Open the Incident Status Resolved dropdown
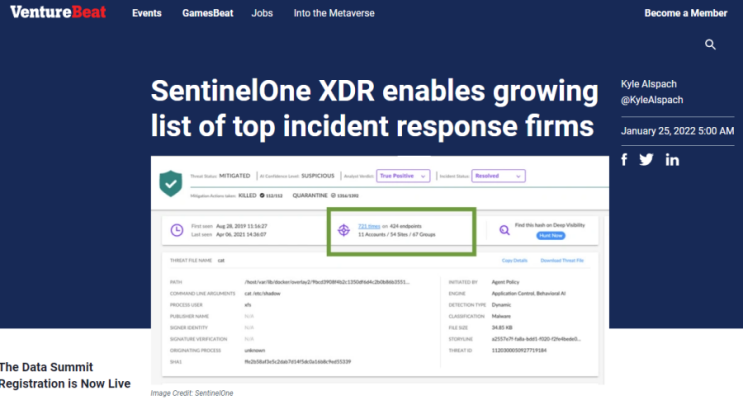 [498, 176]
